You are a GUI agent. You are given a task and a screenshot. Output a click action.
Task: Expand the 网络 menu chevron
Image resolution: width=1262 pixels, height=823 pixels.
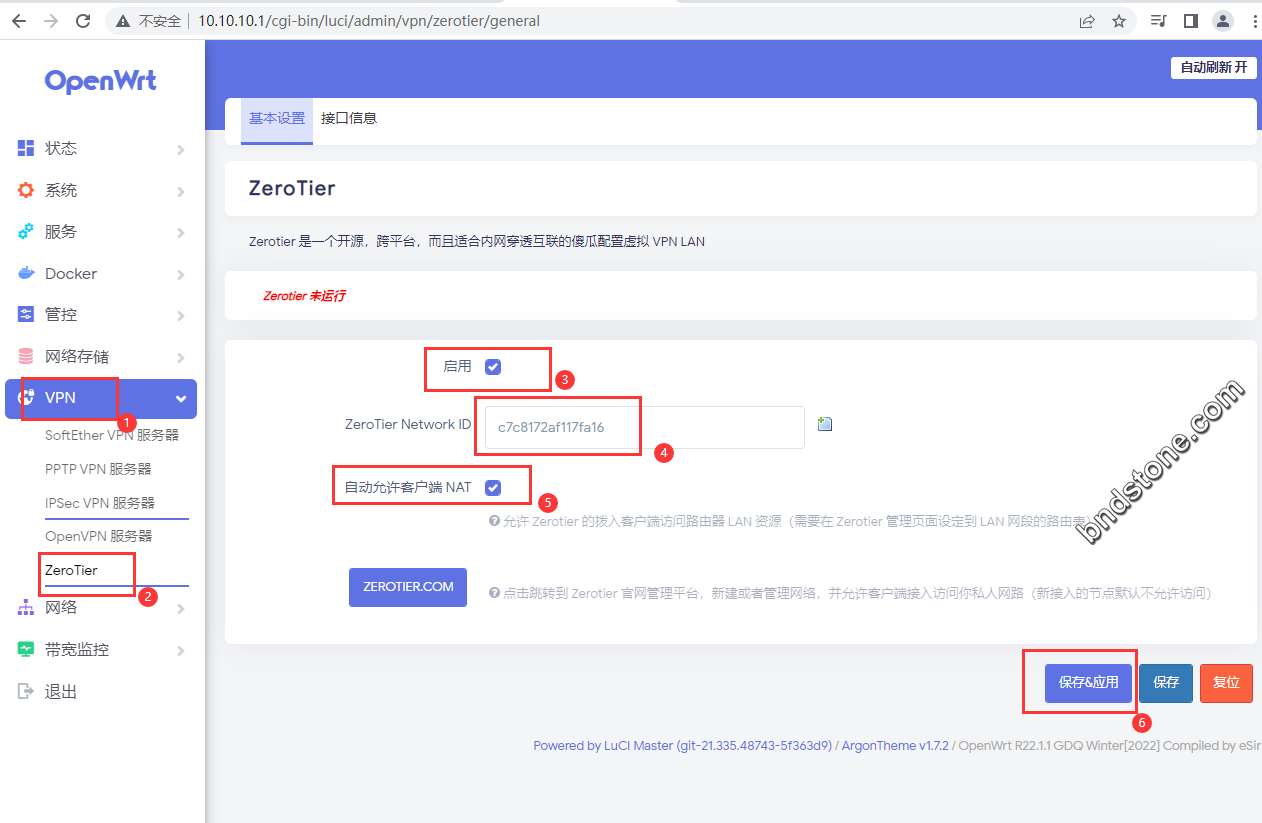tap(181, 608)
